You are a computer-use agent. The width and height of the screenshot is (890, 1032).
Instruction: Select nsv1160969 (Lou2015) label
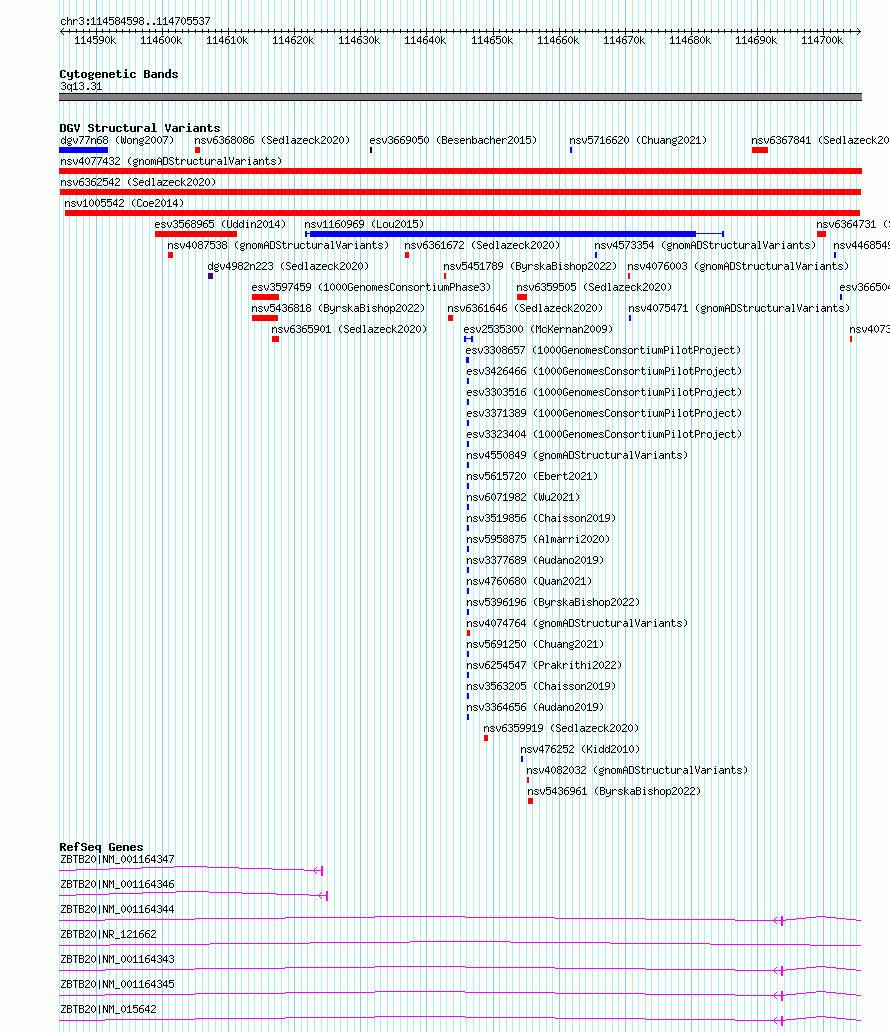coord(364,224)
